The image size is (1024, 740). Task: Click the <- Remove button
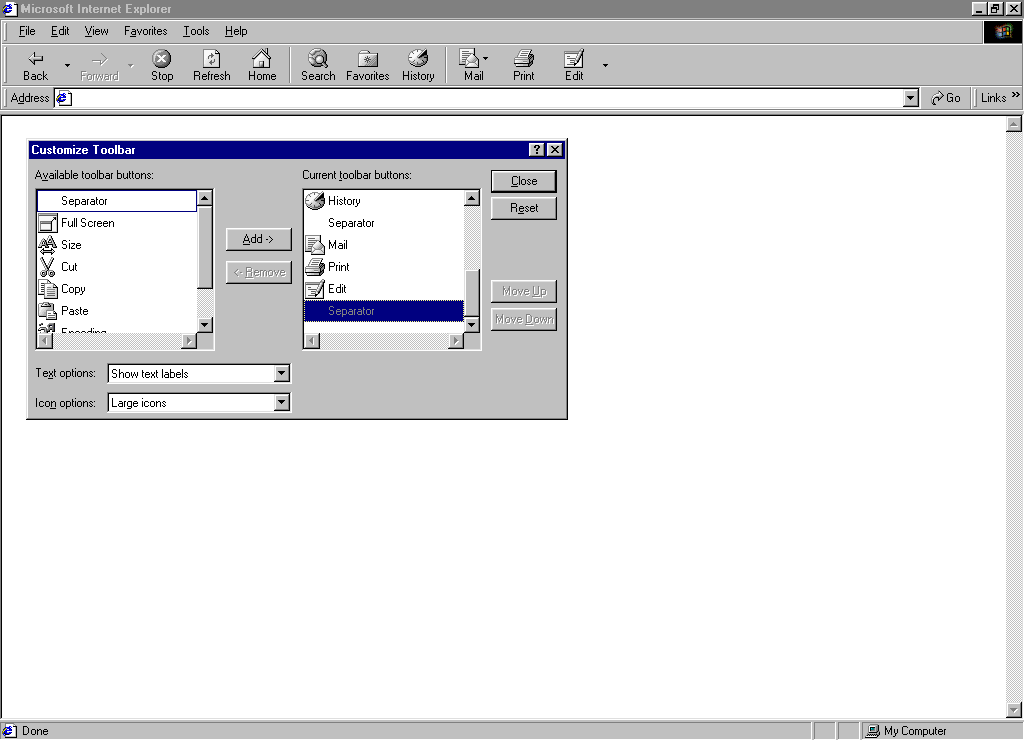click(259, 272)
